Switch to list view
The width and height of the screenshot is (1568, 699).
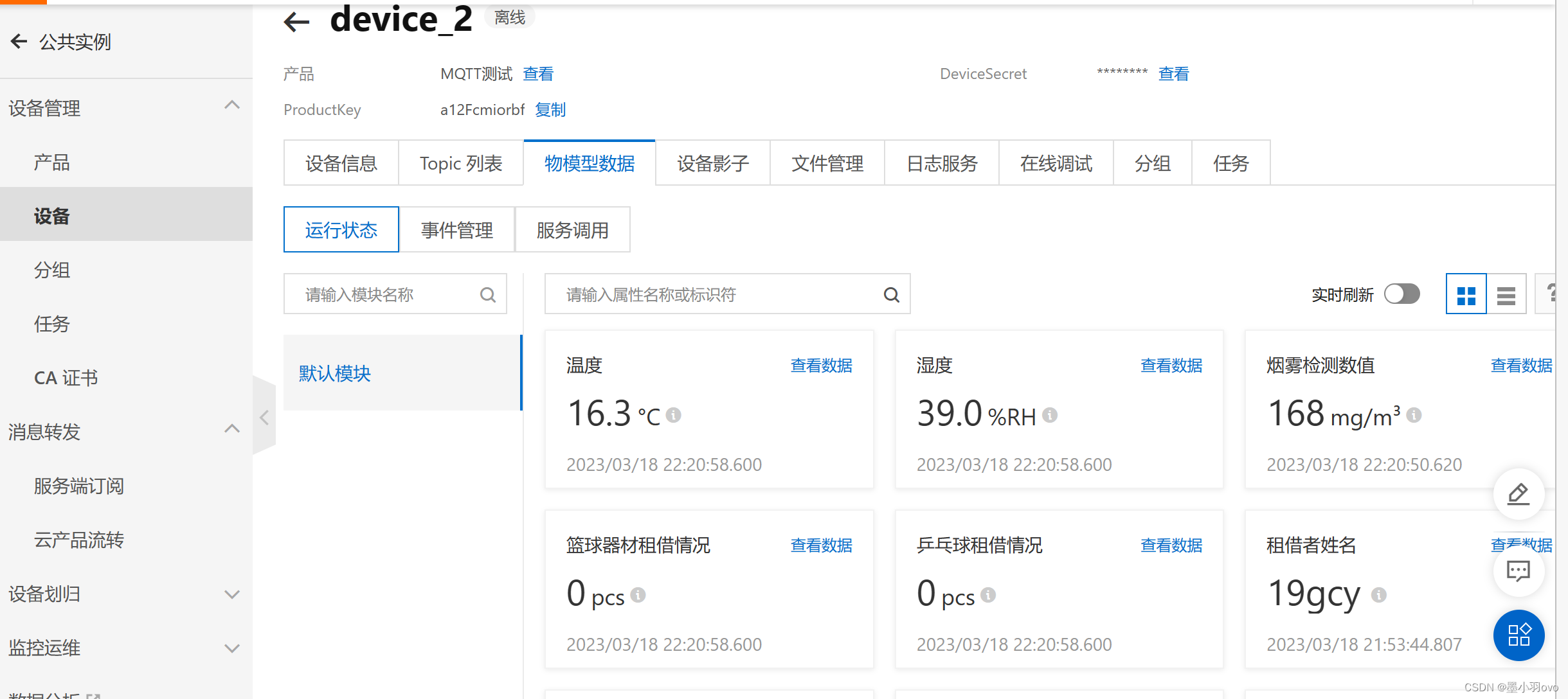pyautogui.click(x=1506, y=294)
